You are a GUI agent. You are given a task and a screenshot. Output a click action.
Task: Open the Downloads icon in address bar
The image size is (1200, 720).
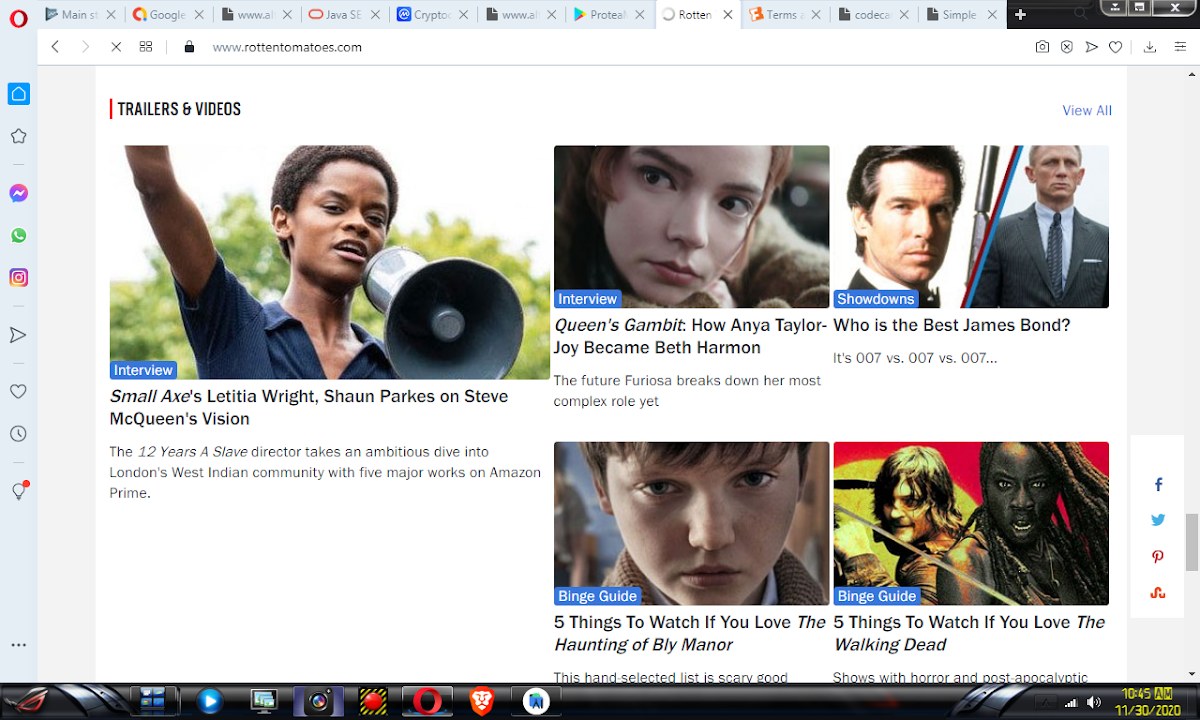click(1149, 47)
